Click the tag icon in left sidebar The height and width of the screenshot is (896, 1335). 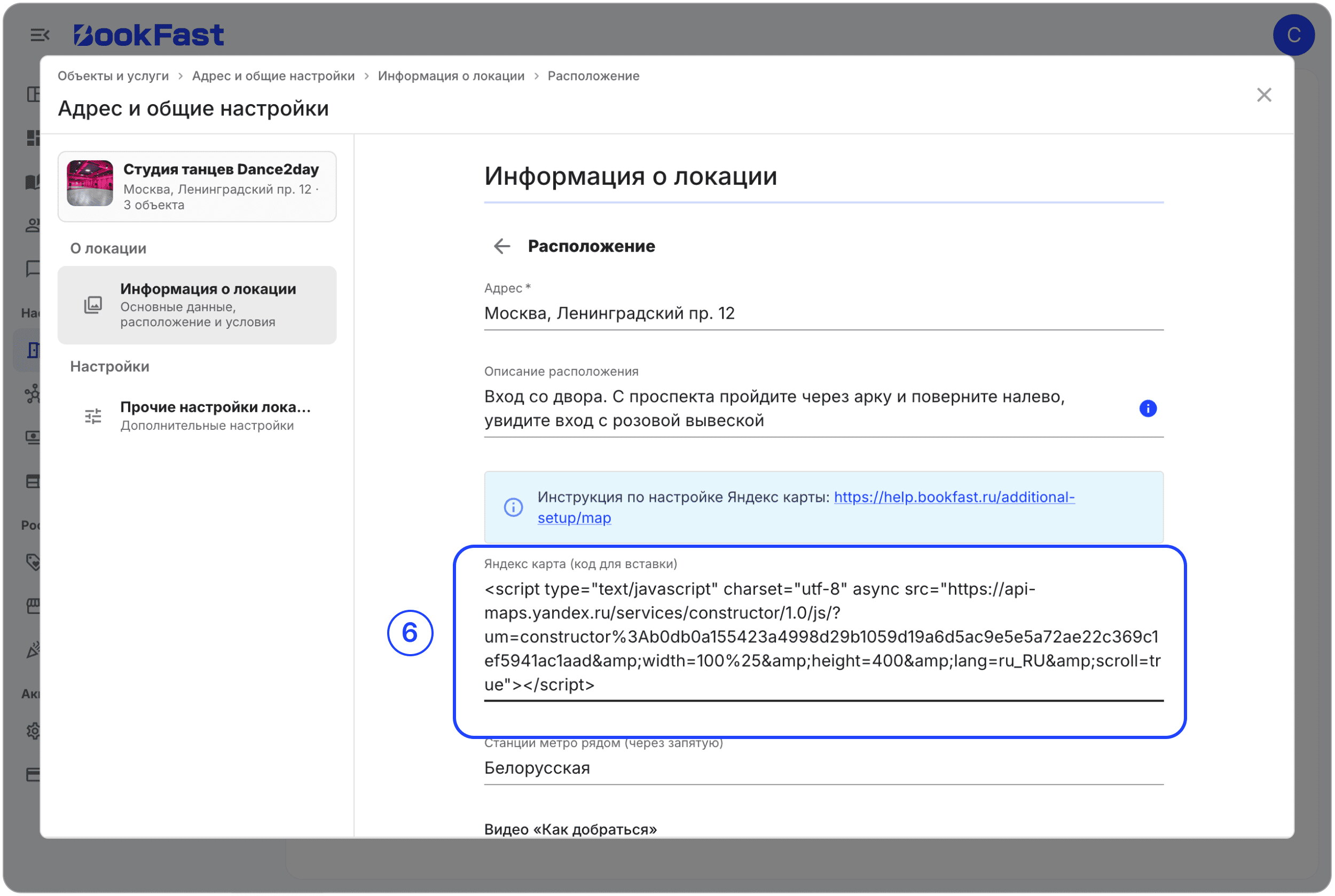coord(34,562)
